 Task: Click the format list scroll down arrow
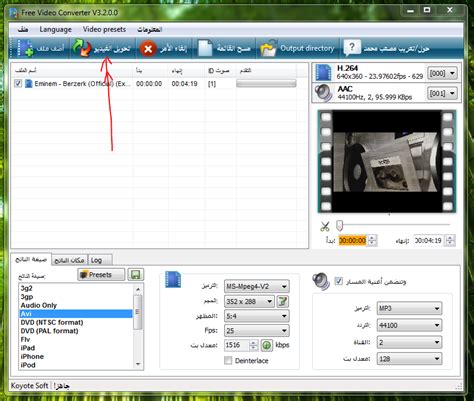[x=138, y=364]
